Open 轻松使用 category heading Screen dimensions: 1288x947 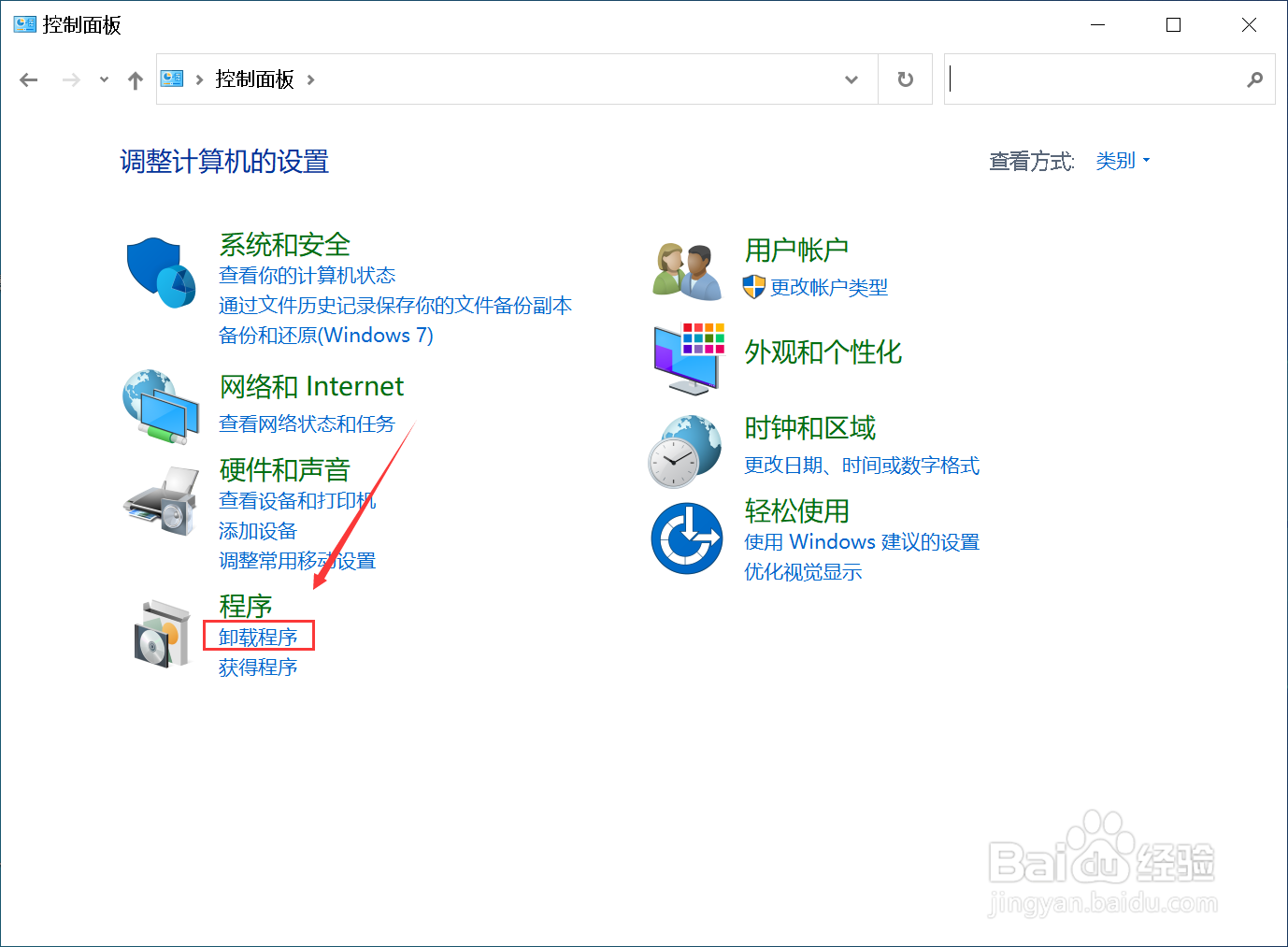(797, 510)
